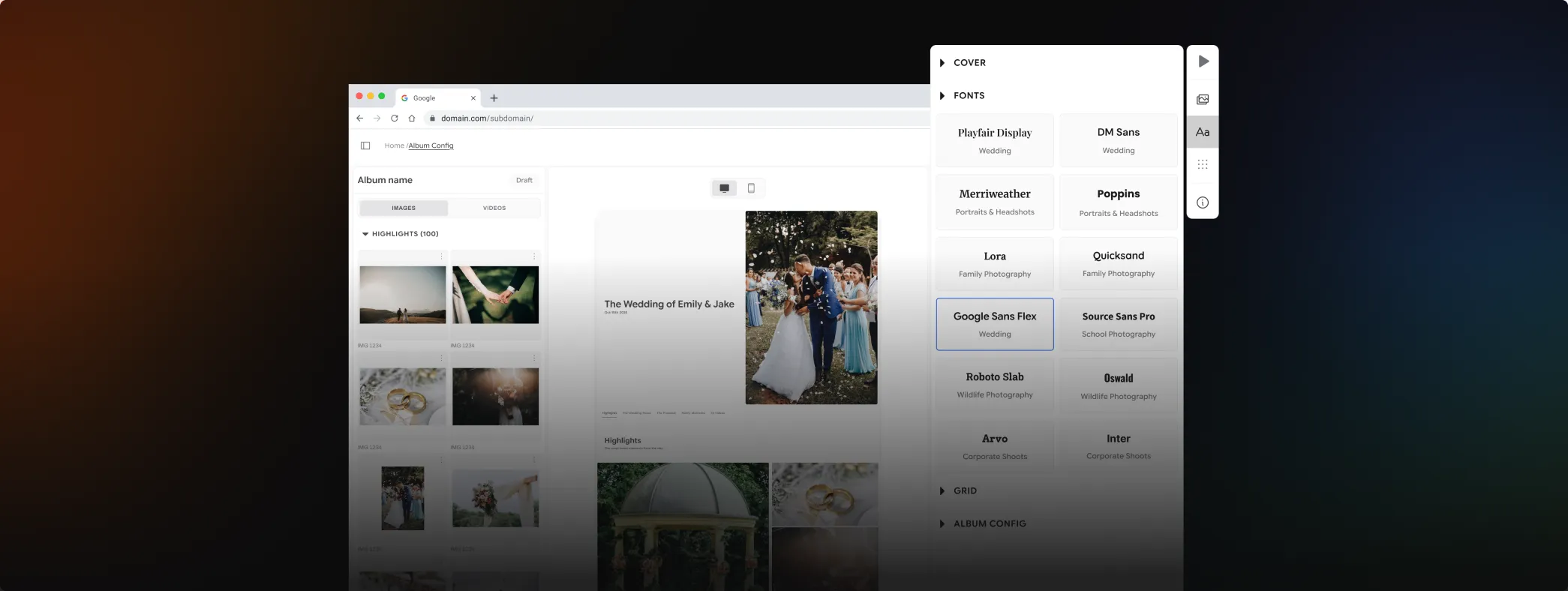Select the Google Sans Flex font option
This screenshot has height=591, width=1568.
(994, 324)
